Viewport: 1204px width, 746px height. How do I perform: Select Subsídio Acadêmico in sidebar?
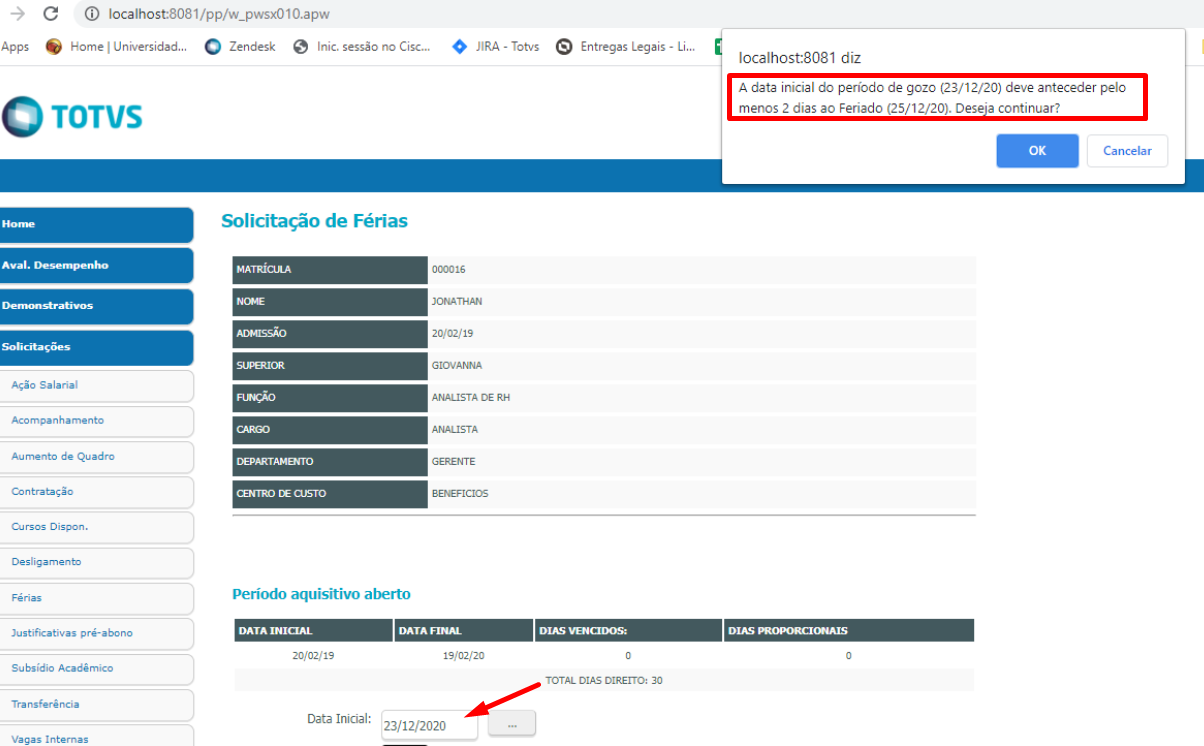[x=96, y=668]
